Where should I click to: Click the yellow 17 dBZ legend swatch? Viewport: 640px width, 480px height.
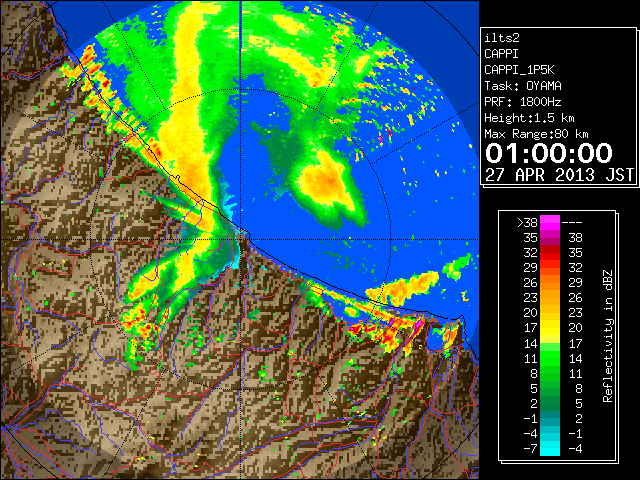pyautogui.click(x=550, y=328)
